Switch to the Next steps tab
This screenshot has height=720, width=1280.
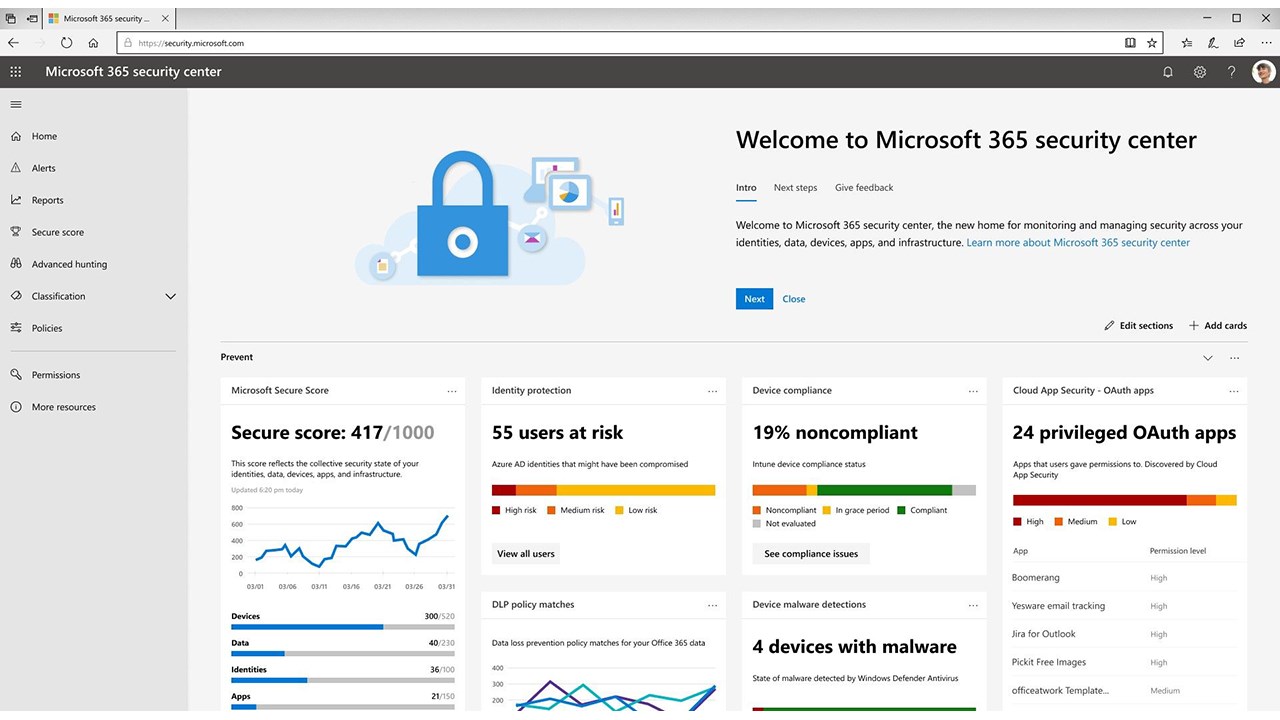coord(795,188)
